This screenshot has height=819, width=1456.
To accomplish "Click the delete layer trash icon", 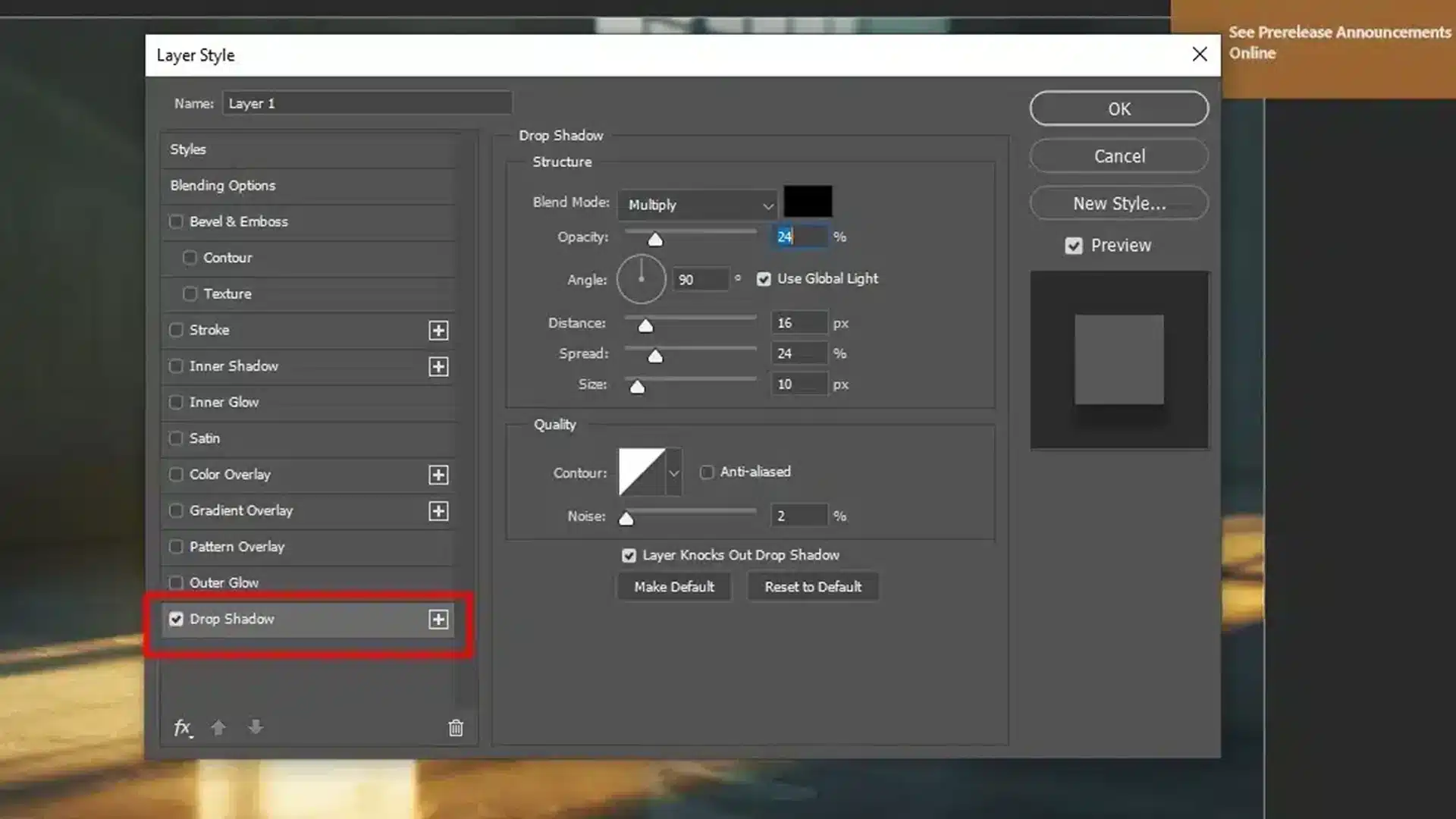I will (x=454, y=727).
